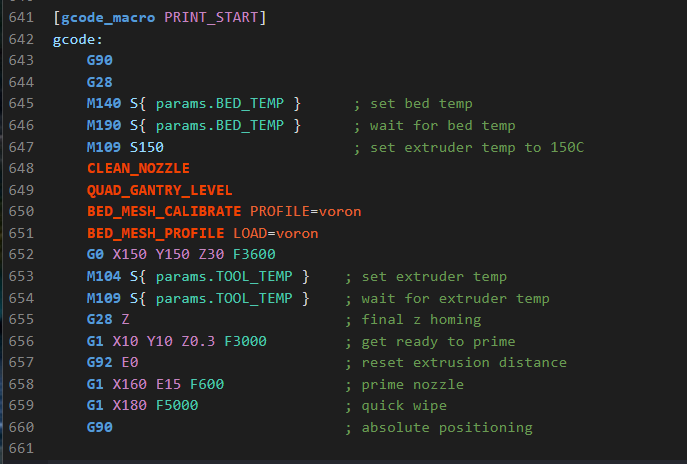Click the BED_MESH_PROFILE command

coord(156,234)
